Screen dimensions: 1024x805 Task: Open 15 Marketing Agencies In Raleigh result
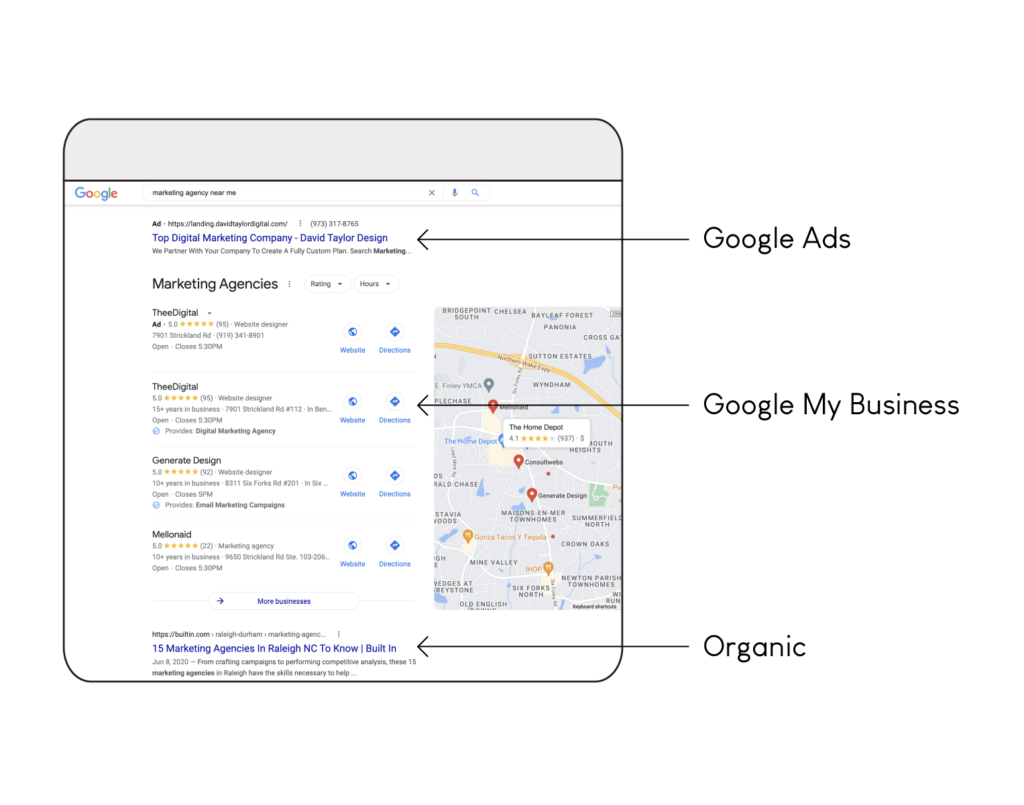(274, 648)
